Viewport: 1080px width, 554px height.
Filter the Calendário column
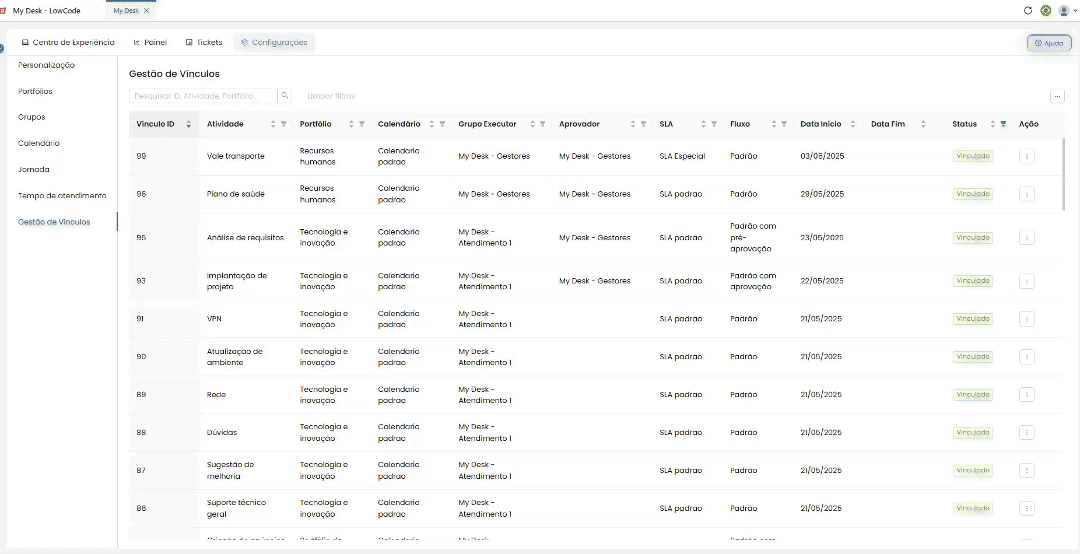442,124
